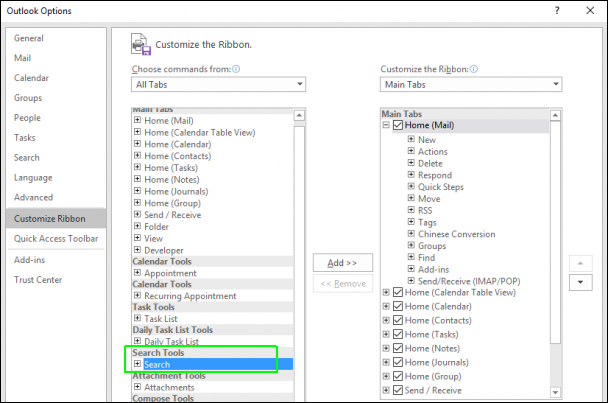608x403 pixels.
Task: Close the Outlook Options dialog
Action: point(590,10)
